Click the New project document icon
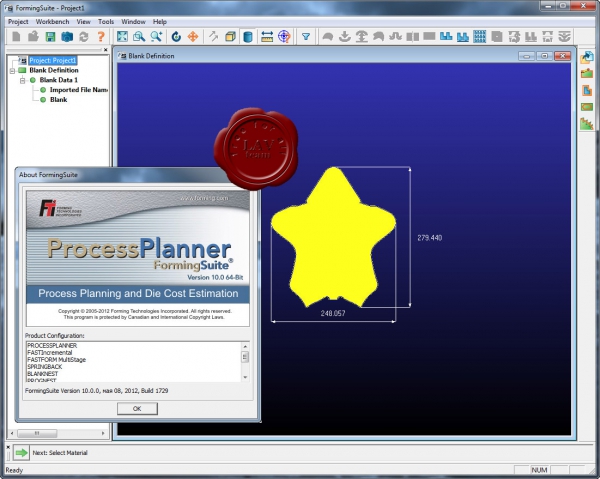 tap(16, 37)
